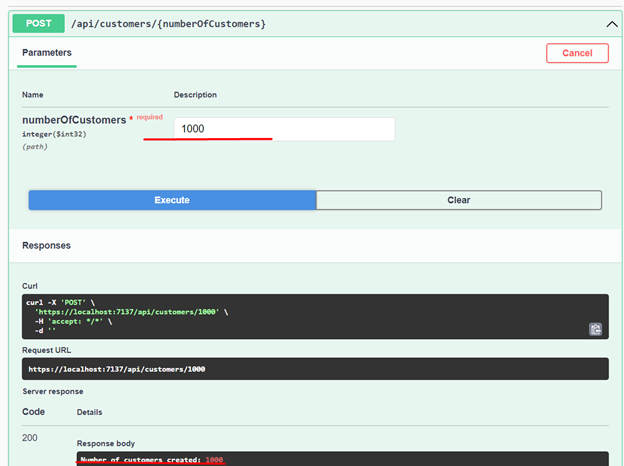Click the Clear button
This screenshot has width=624, height=466.
tap(458, 200)
